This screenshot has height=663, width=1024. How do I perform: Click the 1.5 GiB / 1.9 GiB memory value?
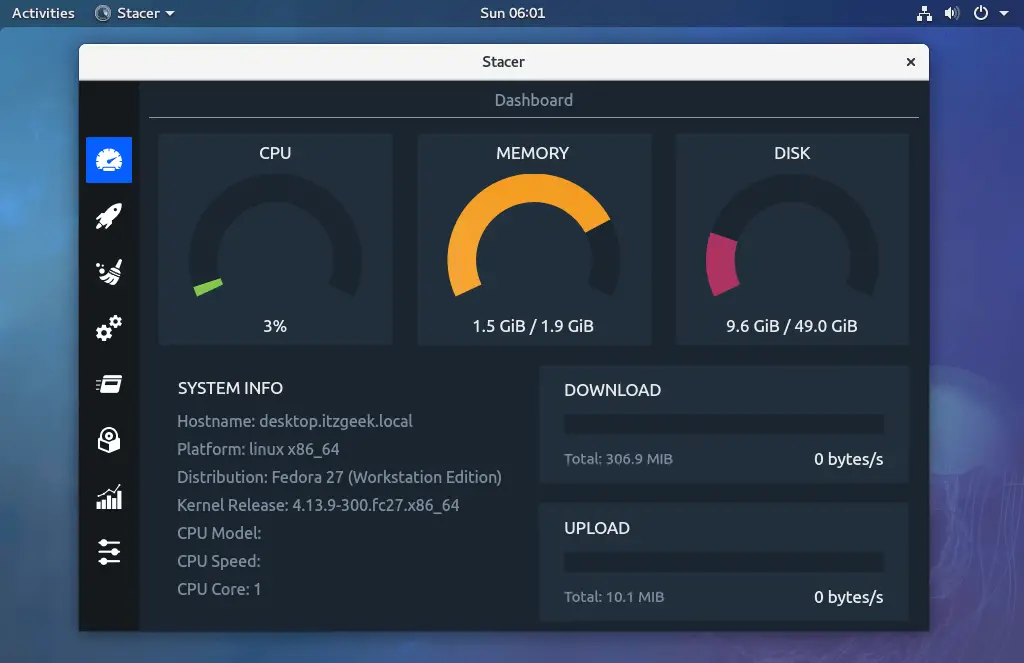[x=533, y=326]
